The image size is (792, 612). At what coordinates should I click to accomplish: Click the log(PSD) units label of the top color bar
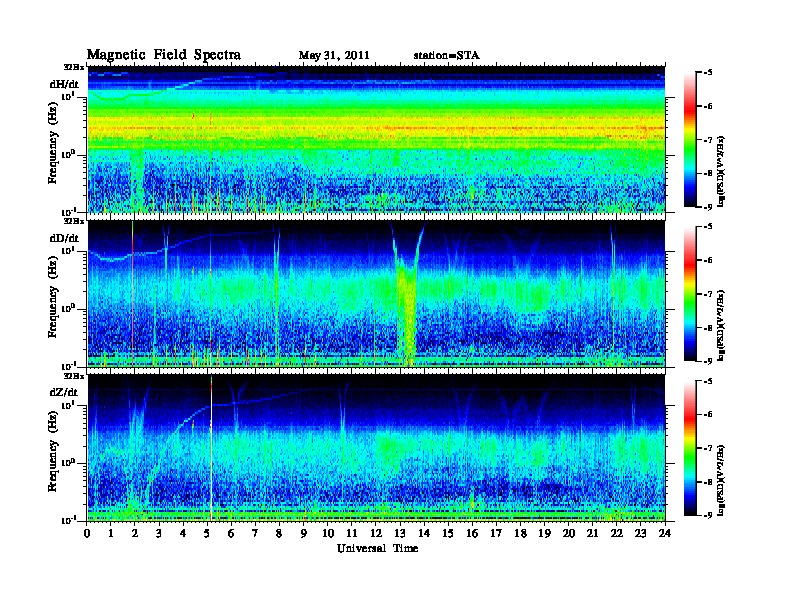click(721, 172)
